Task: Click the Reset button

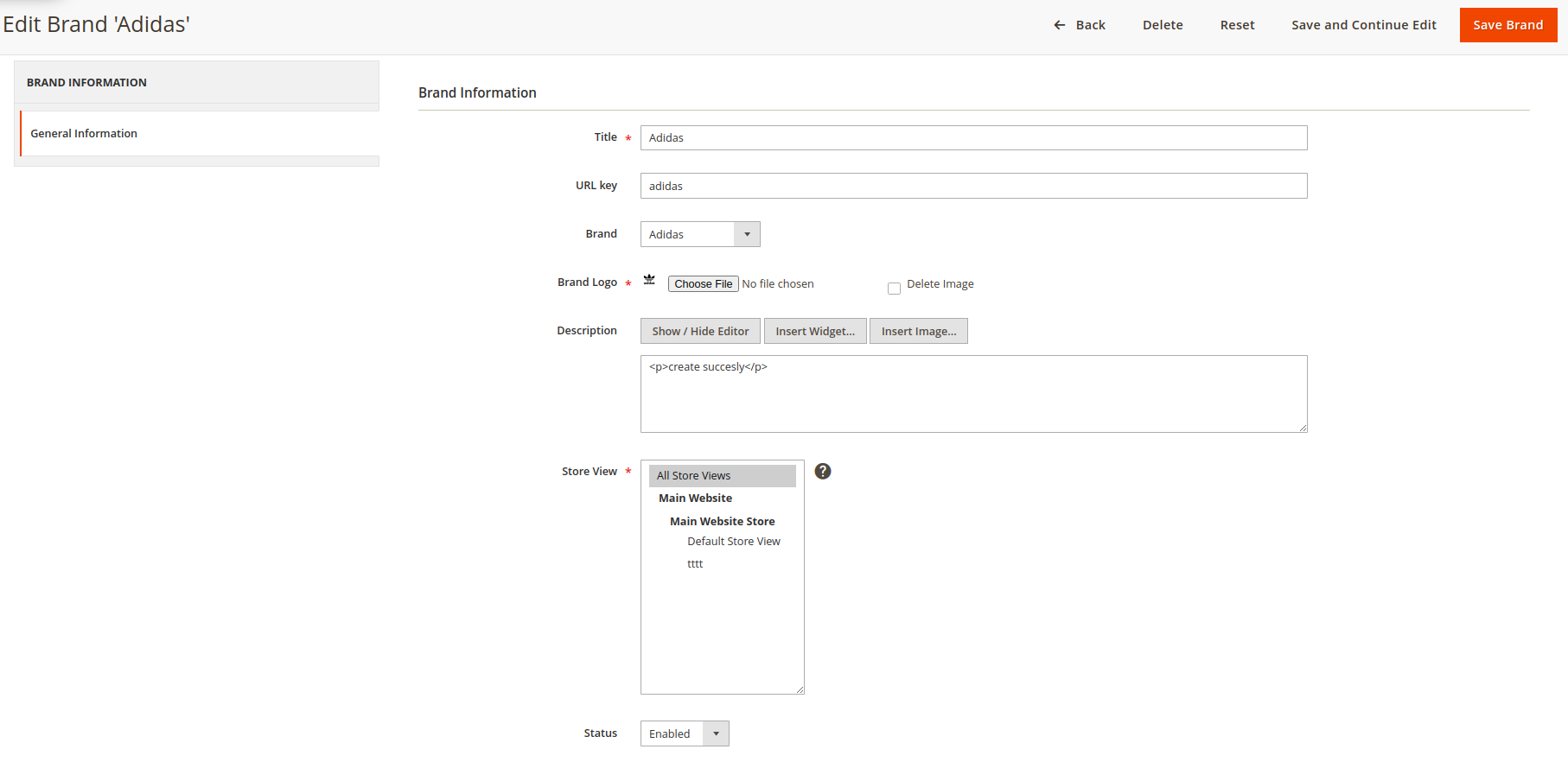Action: 1237,25
